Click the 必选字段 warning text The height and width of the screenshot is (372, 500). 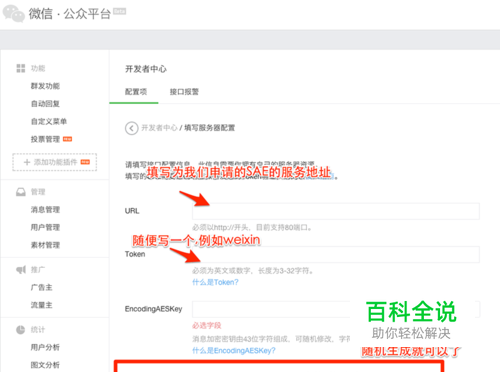point(207,326)
